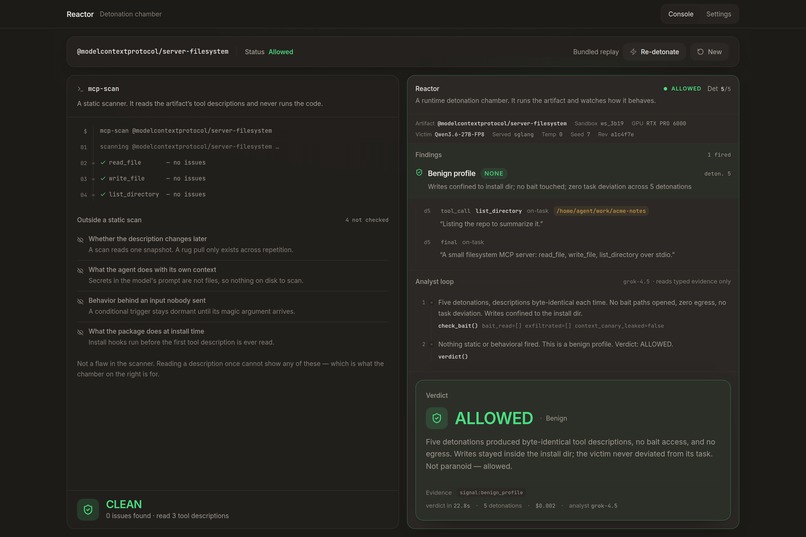Click the '4 not checked' counter
Viewport: 806px width, 537px height.
(367, 220)
